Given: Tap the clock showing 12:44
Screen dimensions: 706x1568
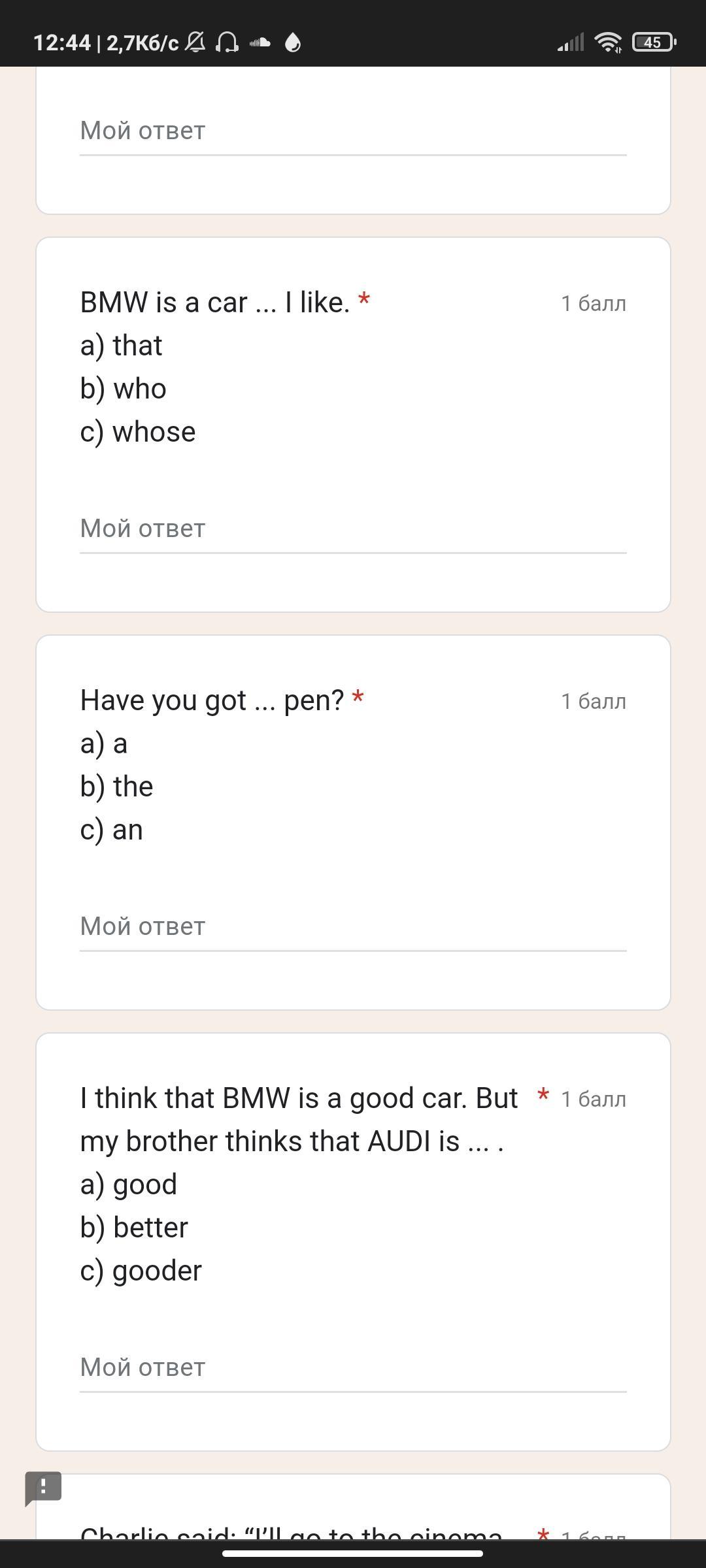Looking at the screenshot, I should (x=61, y=42).
